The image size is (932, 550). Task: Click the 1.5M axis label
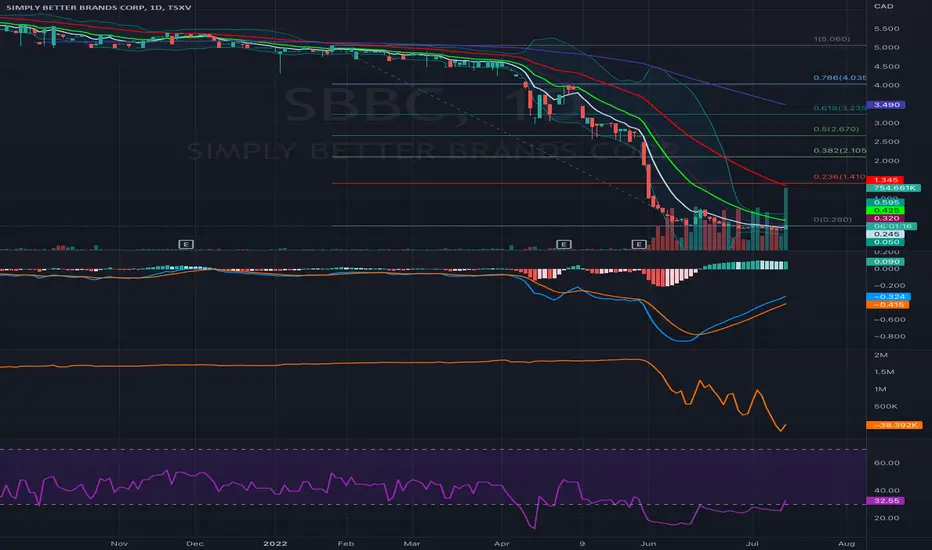click(x=884, y=372)
